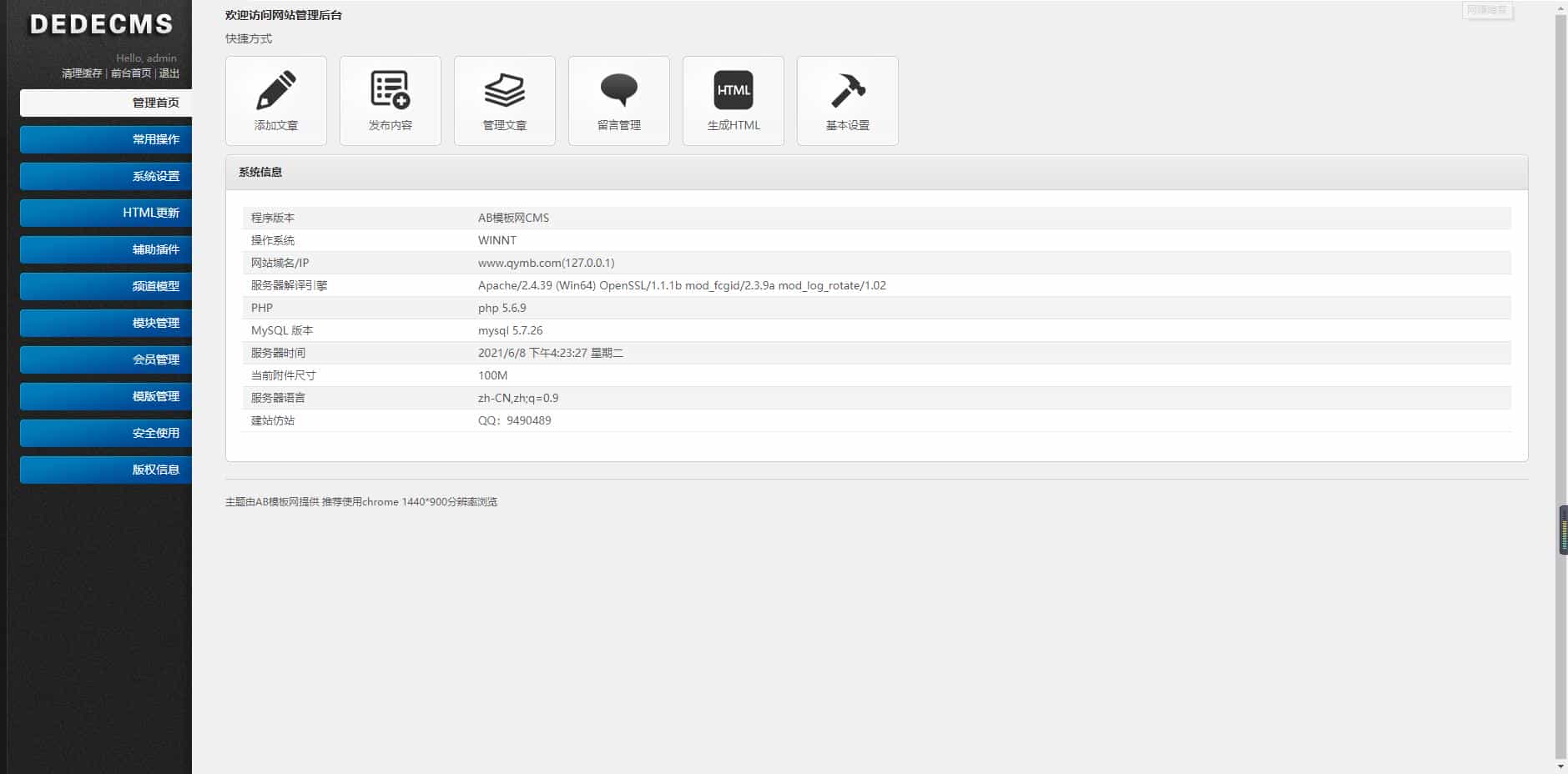The height and width of the screenshot is (774, 1568).
Task: Open the 添加文章 pencil shortcut
Action: pos(276,101)
